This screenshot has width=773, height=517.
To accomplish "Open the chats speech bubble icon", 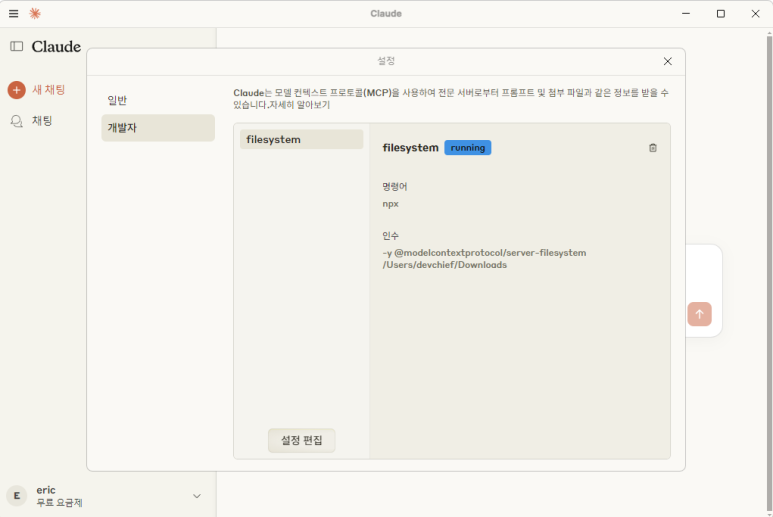I will click(x=17, y=121).
